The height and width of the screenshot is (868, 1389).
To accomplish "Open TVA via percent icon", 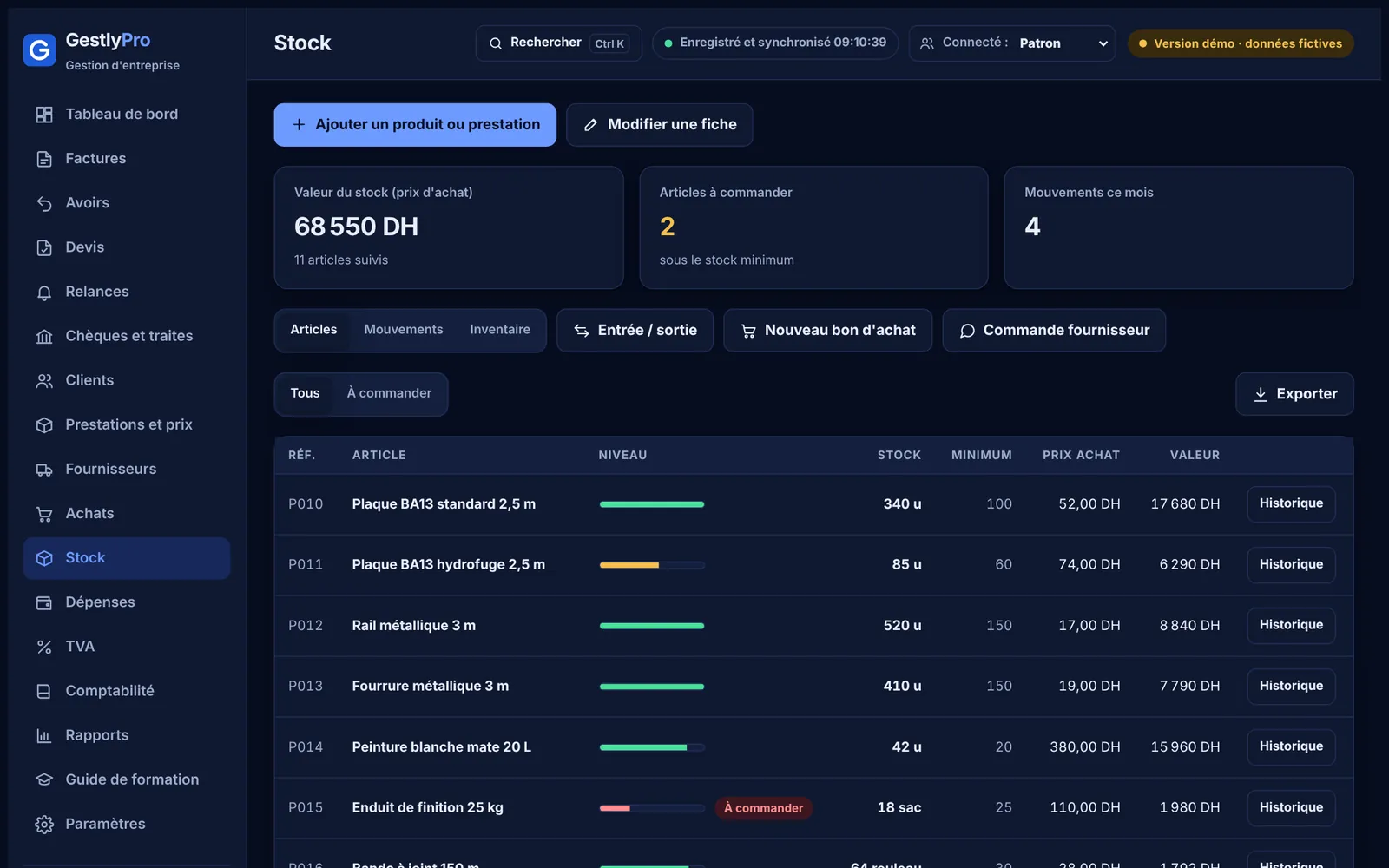I will pyautogui.click(x=44, y=647).
